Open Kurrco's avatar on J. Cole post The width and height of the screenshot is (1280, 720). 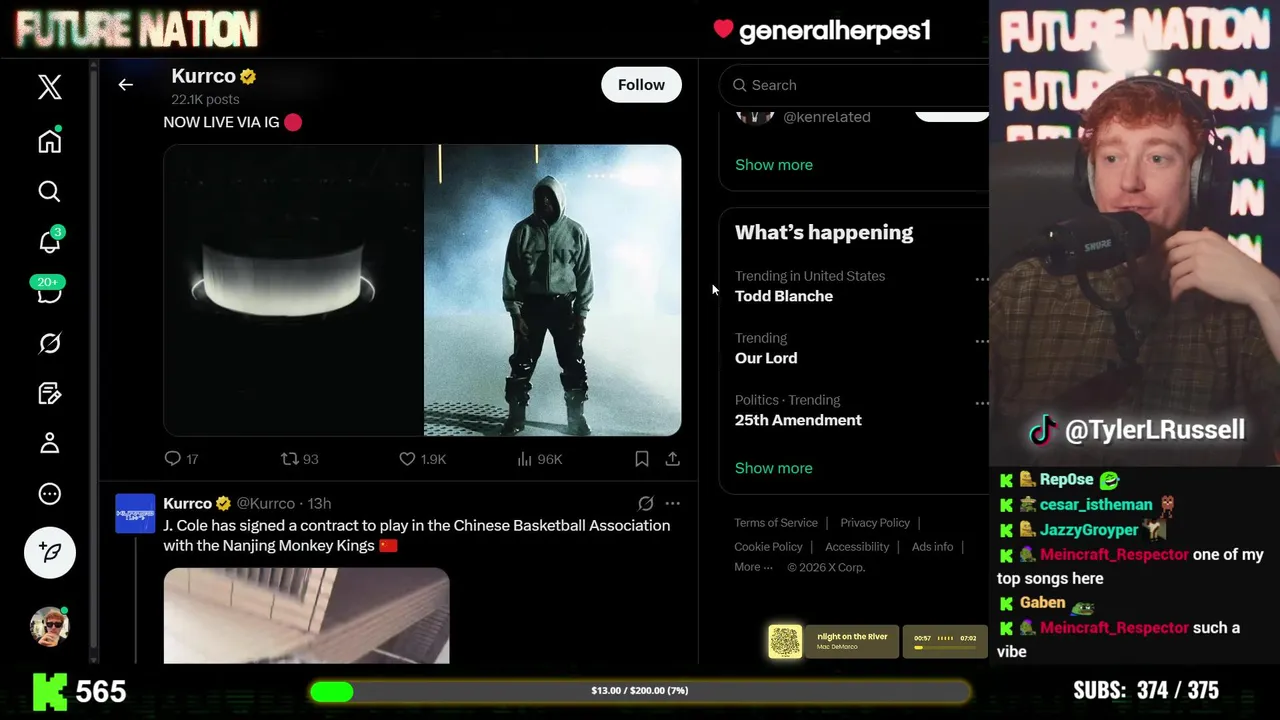(x=135, y=513)
